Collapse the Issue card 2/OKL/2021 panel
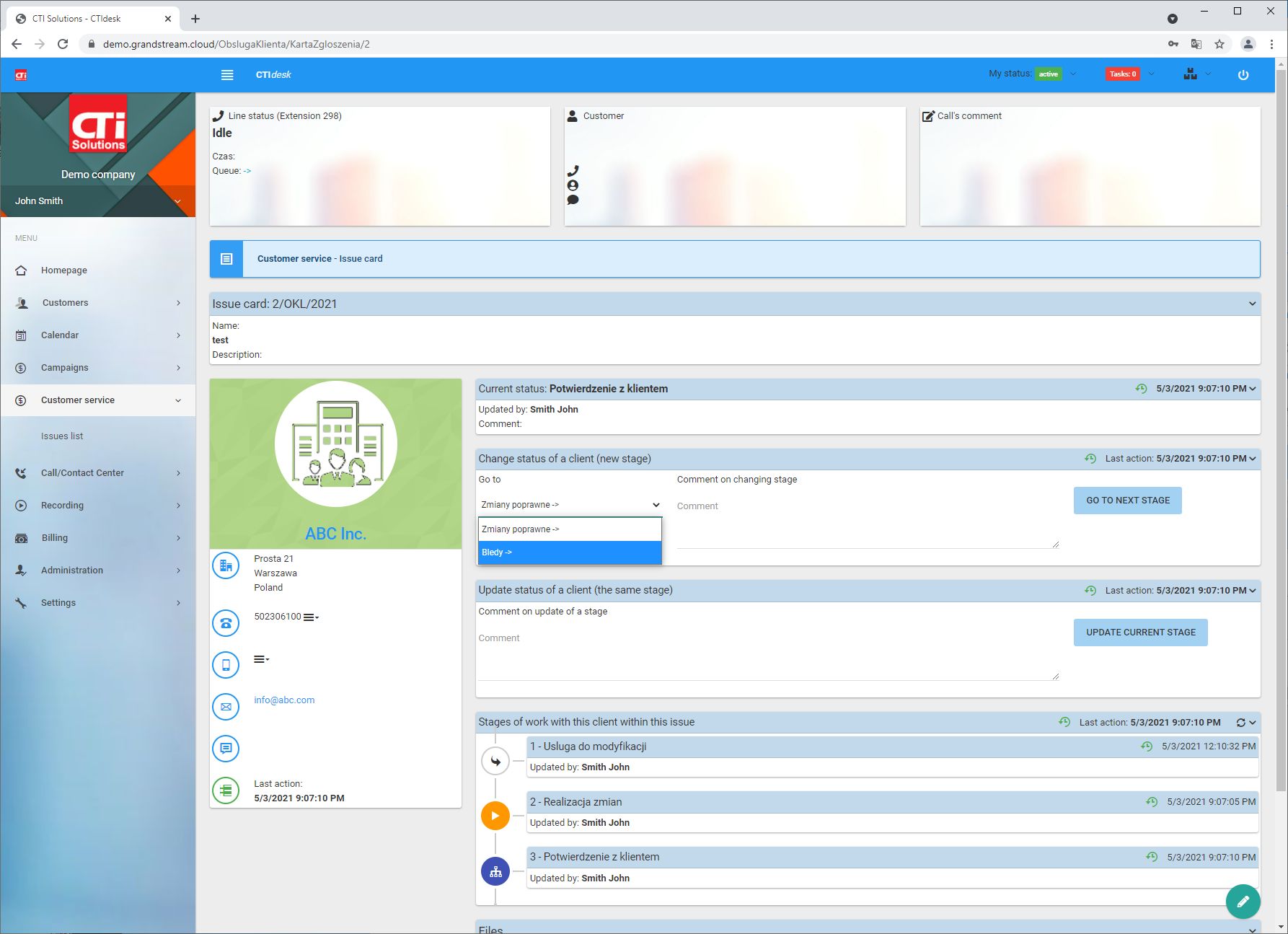 1252,304
